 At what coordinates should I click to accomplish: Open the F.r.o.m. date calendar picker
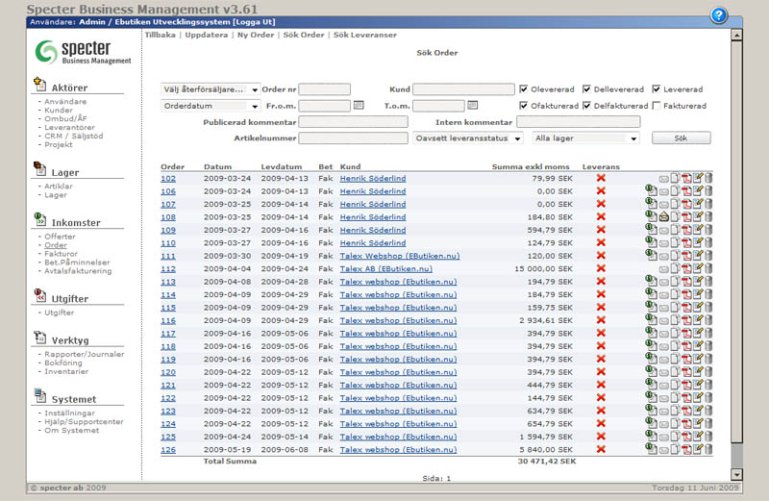pyautogui.click(x=359, y=105)
